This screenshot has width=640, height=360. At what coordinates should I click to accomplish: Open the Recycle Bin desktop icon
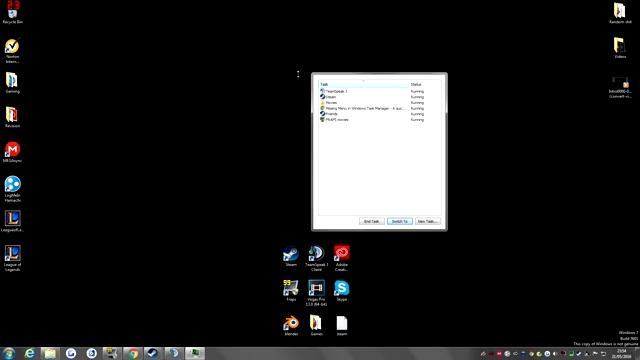click(13, 12)
